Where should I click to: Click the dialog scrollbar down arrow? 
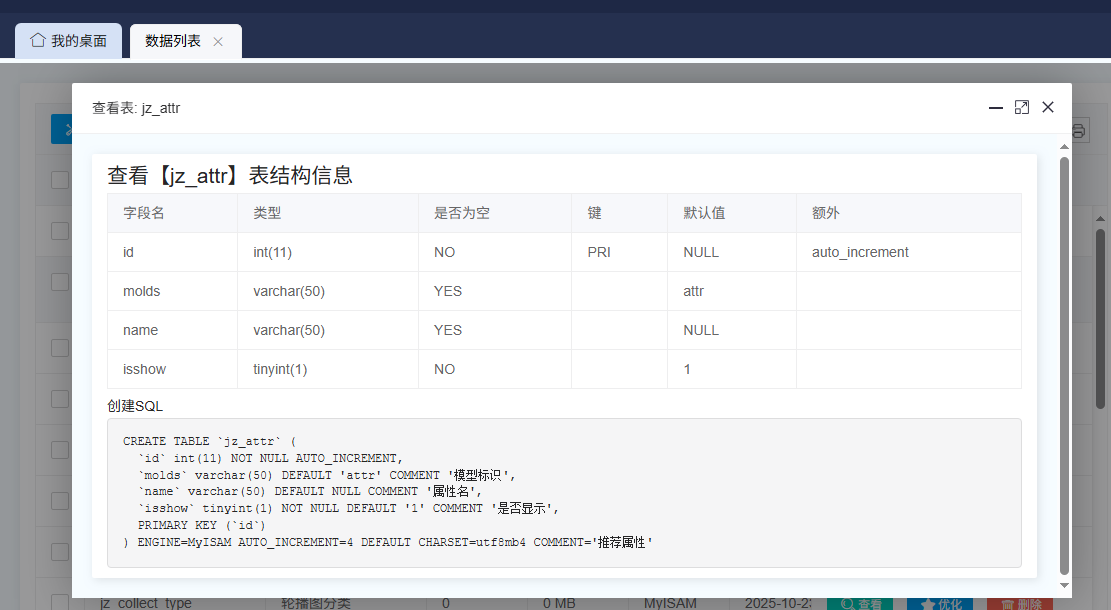pyautogui.click(x=1064, y=585)
